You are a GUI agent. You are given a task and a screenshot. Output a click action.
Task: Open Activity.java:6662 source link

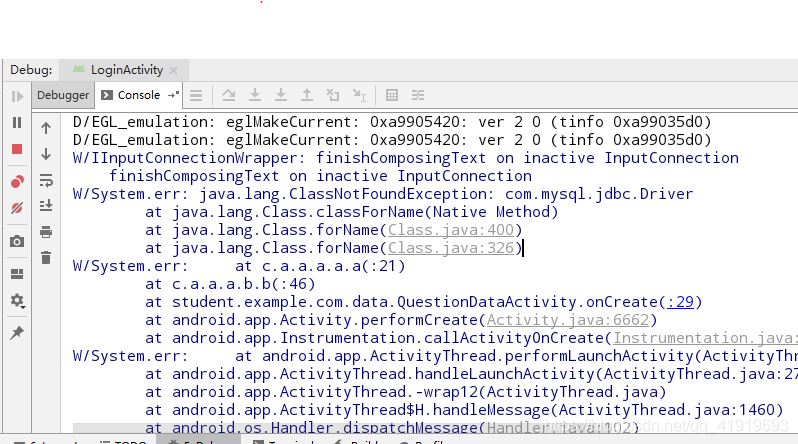pos(568,320)
